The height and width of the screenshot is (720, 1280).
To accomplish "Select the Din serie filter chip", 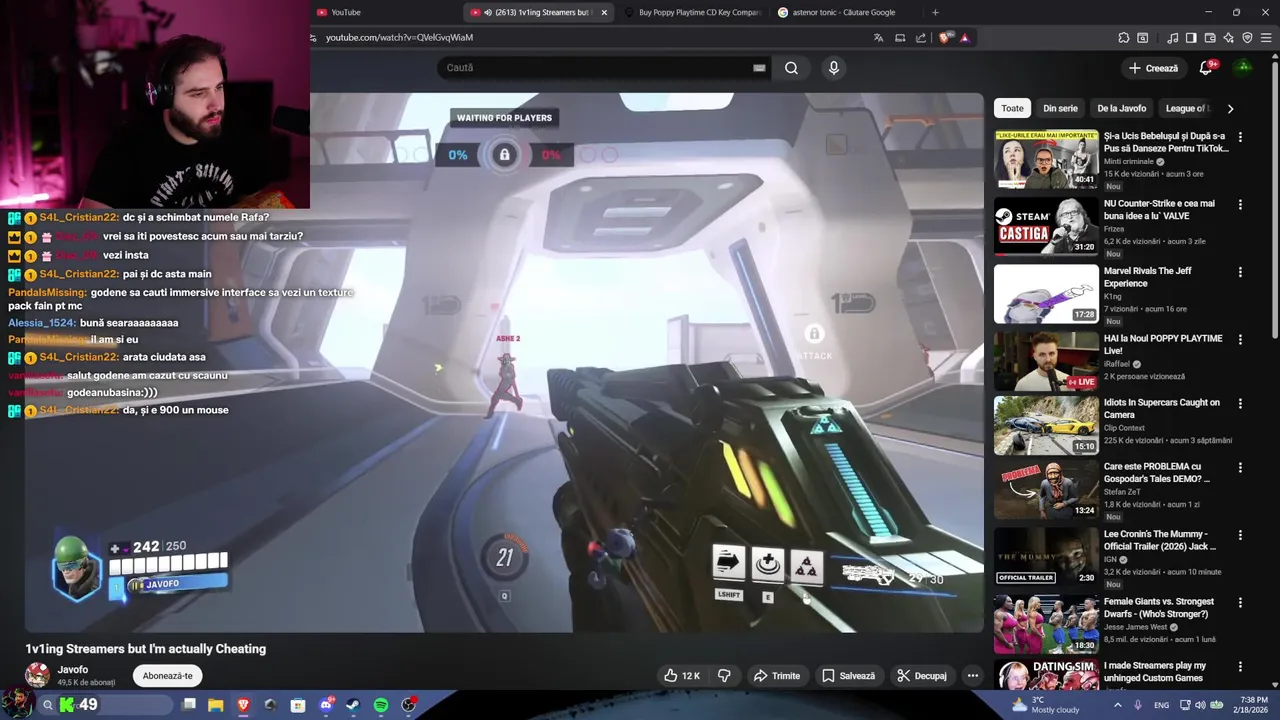I will 1060,108.
